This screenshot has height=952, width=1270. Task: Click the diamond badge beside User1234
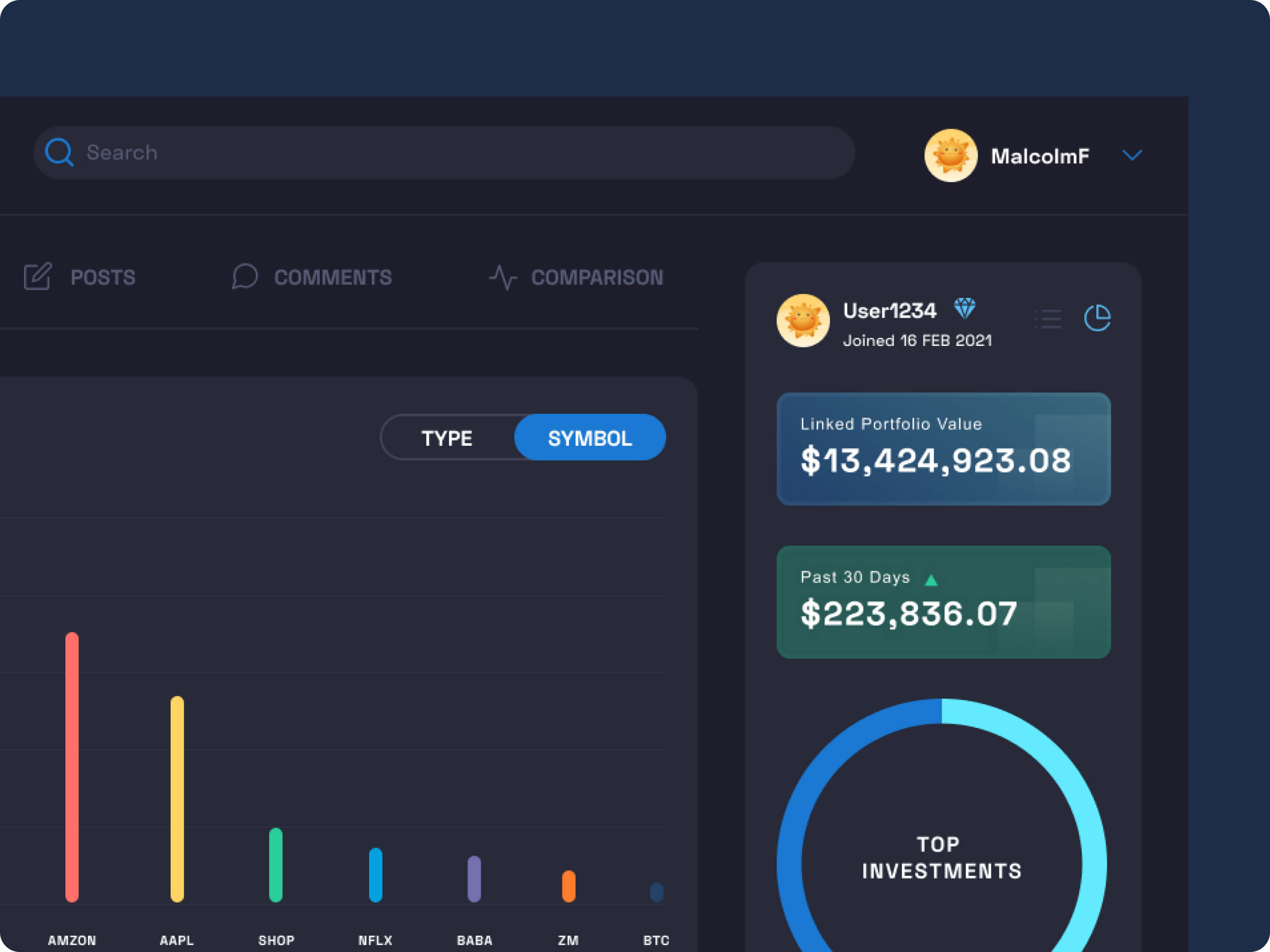(x=964, y=309)
